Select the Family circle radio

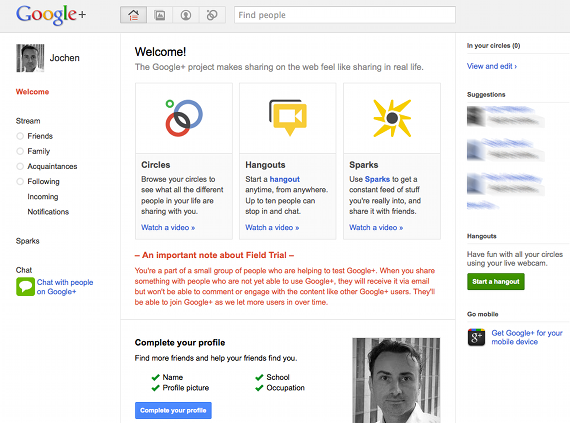tap(20, 151)
